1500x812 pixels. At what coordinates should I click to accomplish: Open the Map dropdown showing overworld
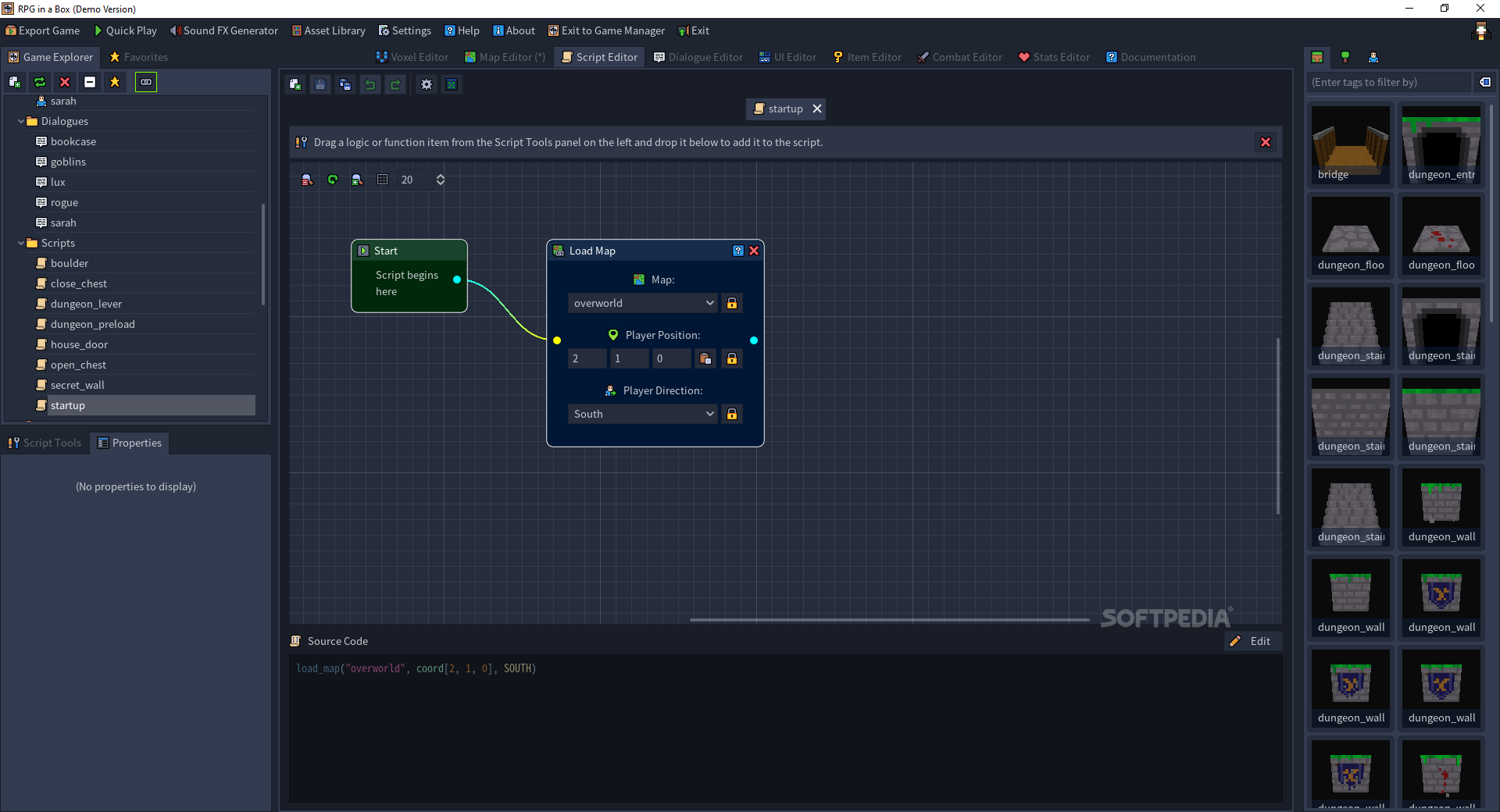coord(643,303)
